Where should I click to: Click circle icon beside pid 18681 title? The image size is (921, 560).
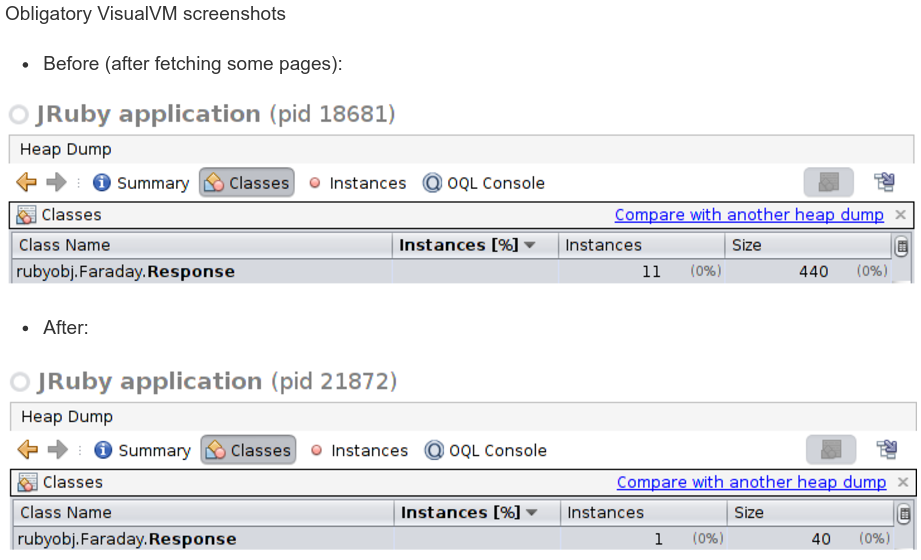[19, 115]
